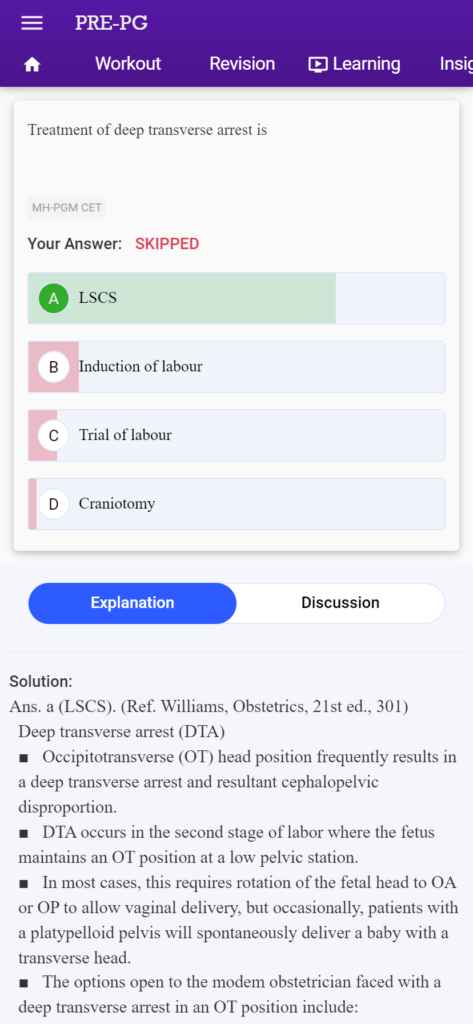
Task: Switch to the Revision tab
Action: (242, 64)
